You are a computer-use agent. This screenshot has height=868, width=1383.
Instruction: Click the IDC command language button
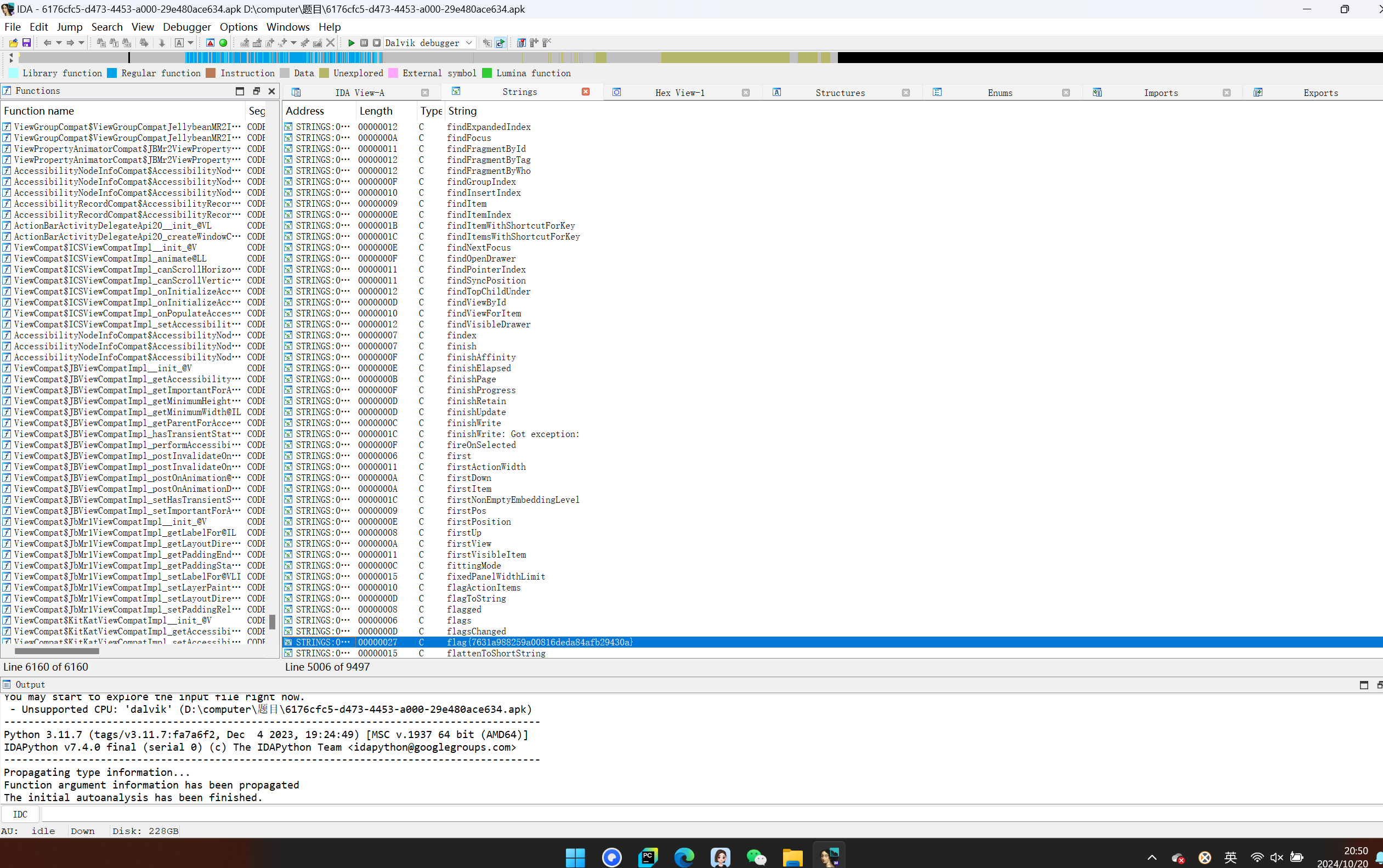tap(20, 814)
